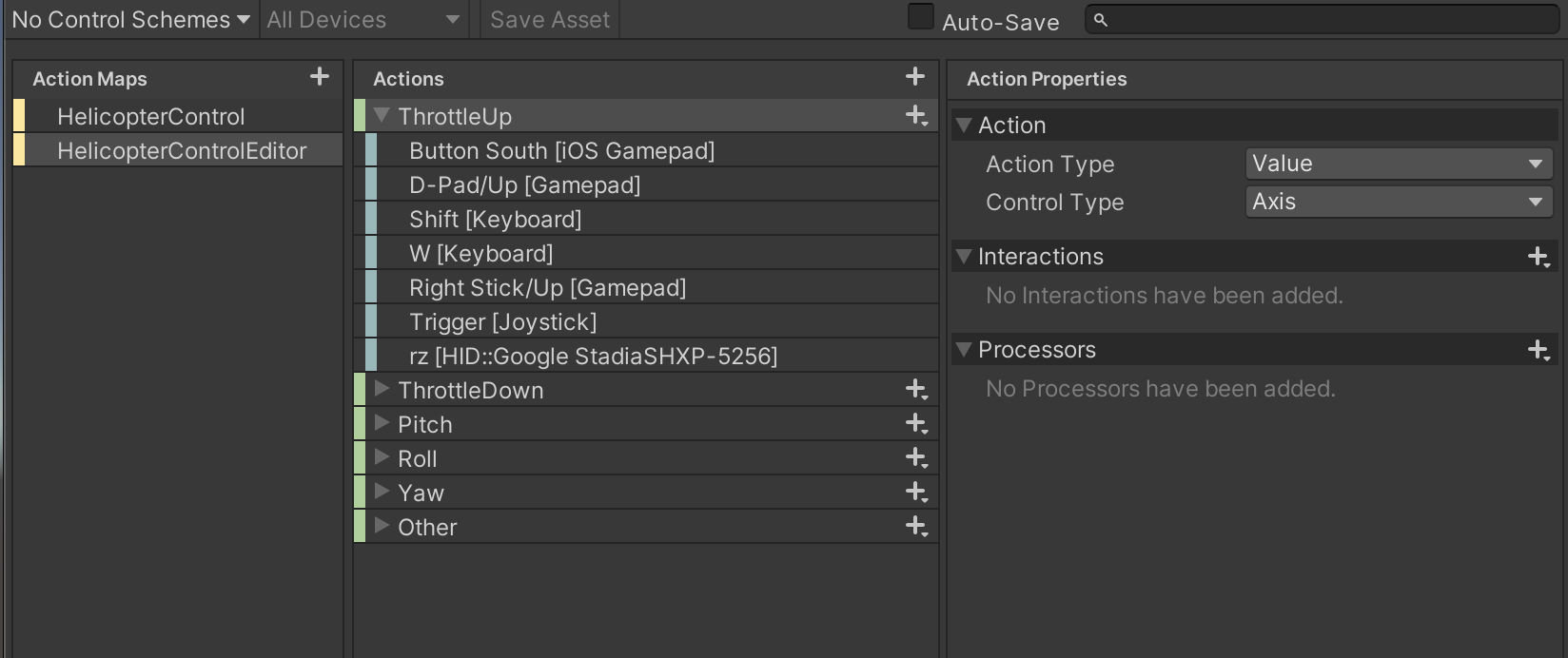Open the Control Type dropdown
The image size is (1568, 658).
tap(1399, 202)
